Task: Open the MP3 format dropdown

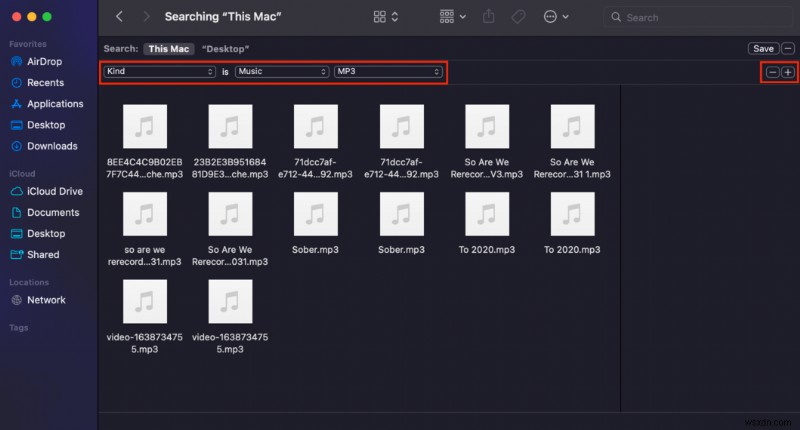Action: (x=388, y=71)
